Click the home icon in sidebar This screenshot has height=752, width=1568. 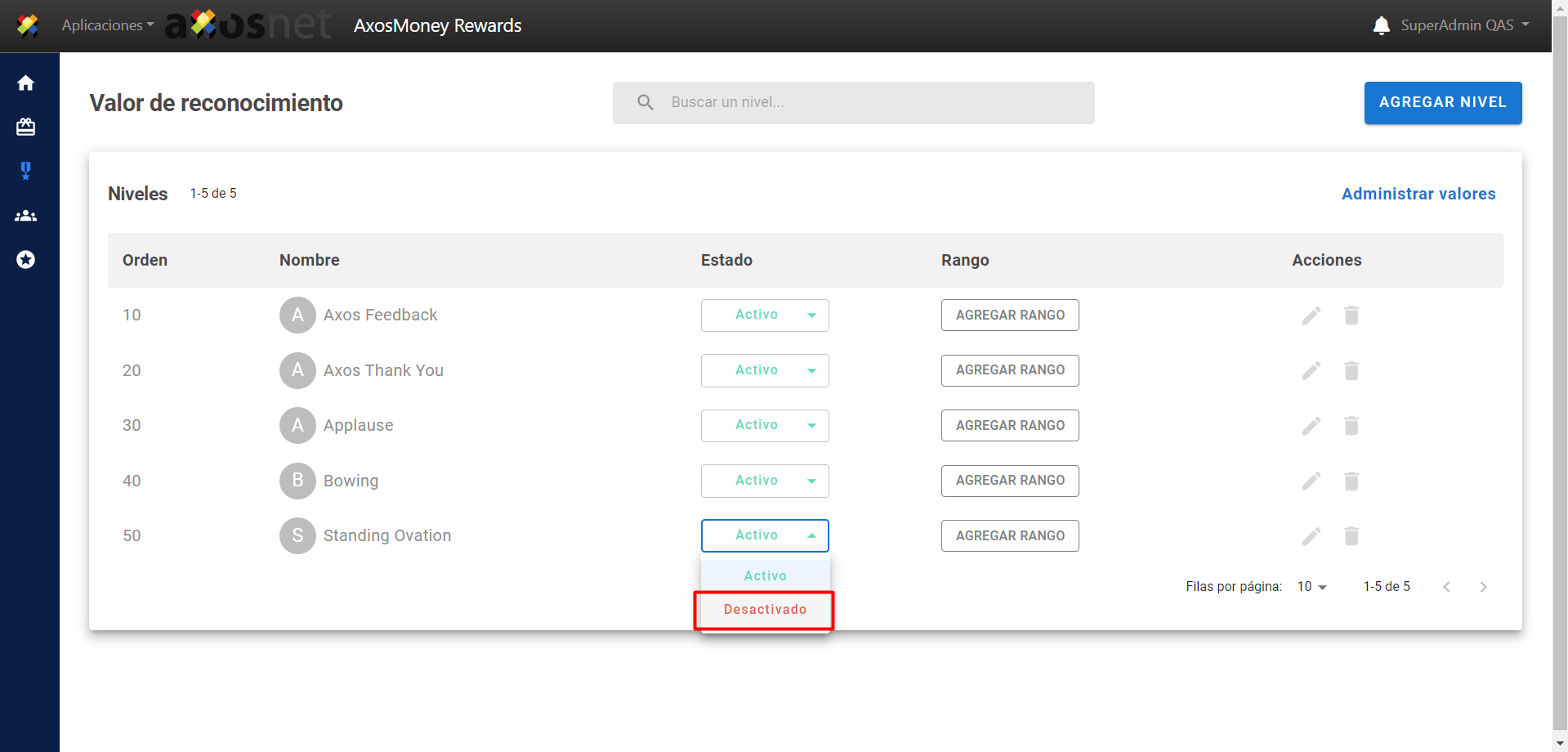pos(25,83)
